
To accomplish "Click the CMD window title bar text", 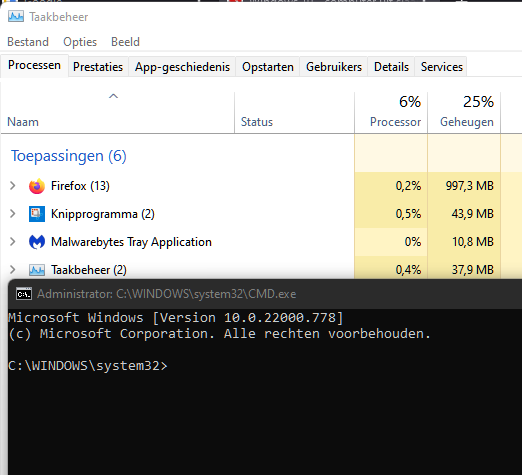I will (x=166, y=294).
